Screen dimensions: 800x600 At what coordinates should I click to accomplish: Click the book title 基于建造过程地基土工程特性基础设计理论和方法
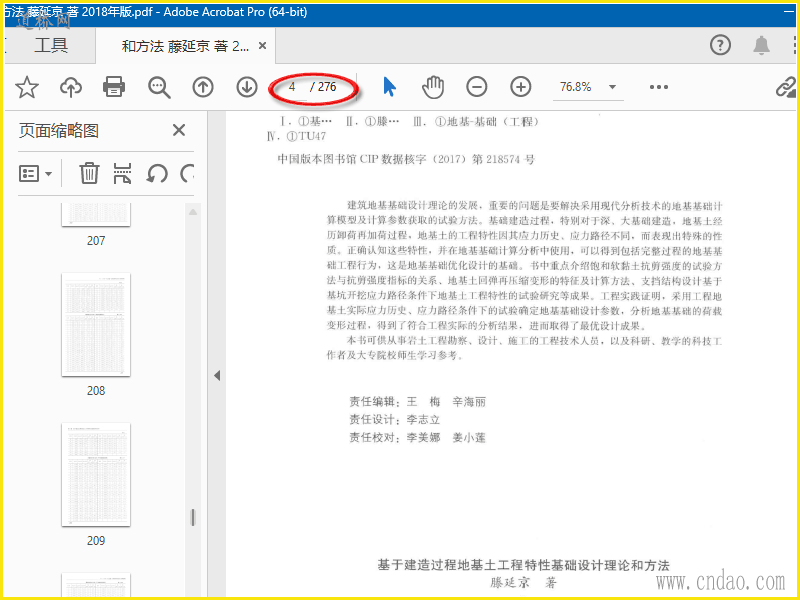tap(523, 565)
